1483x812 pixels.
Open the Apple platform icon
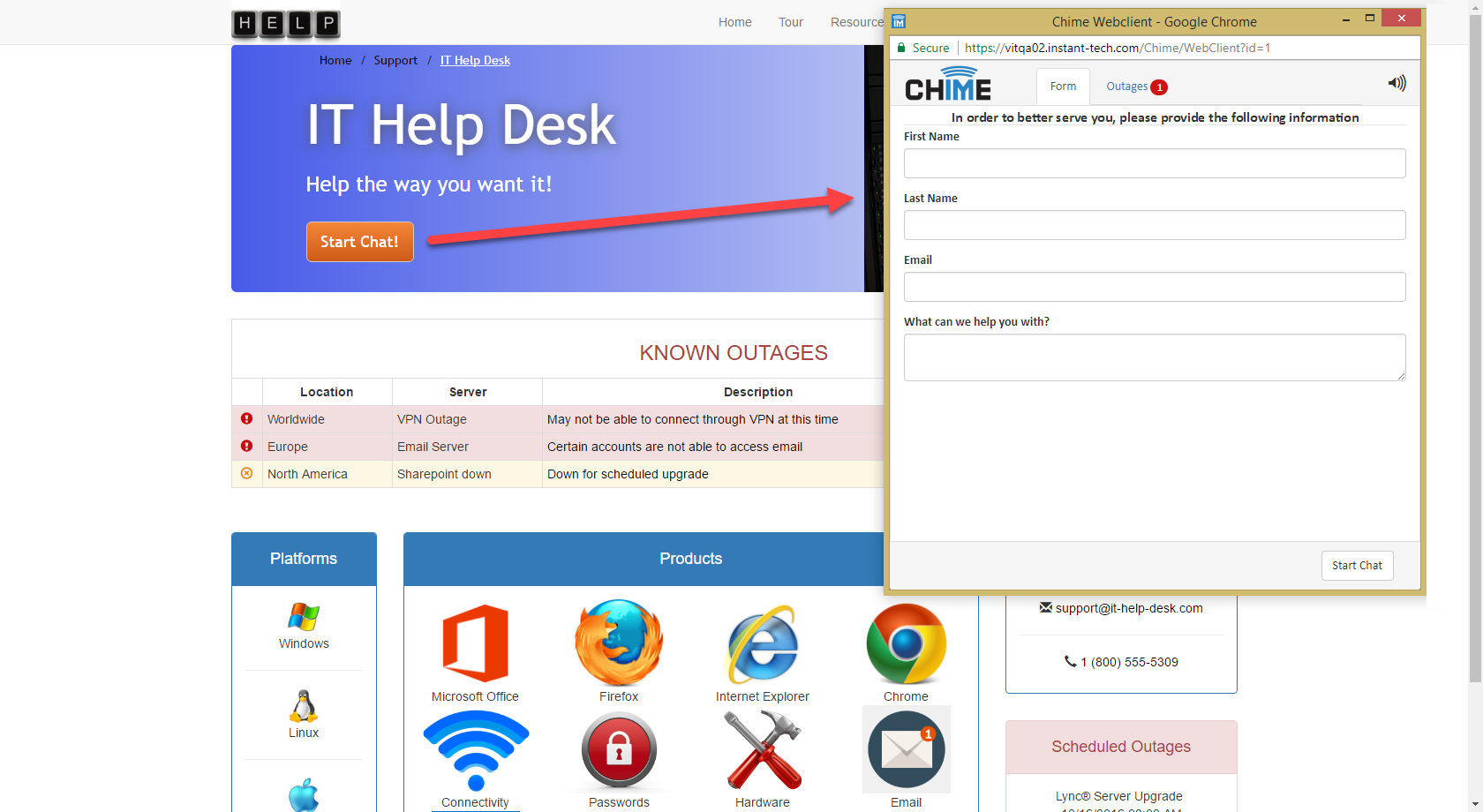tap(304, 794)
